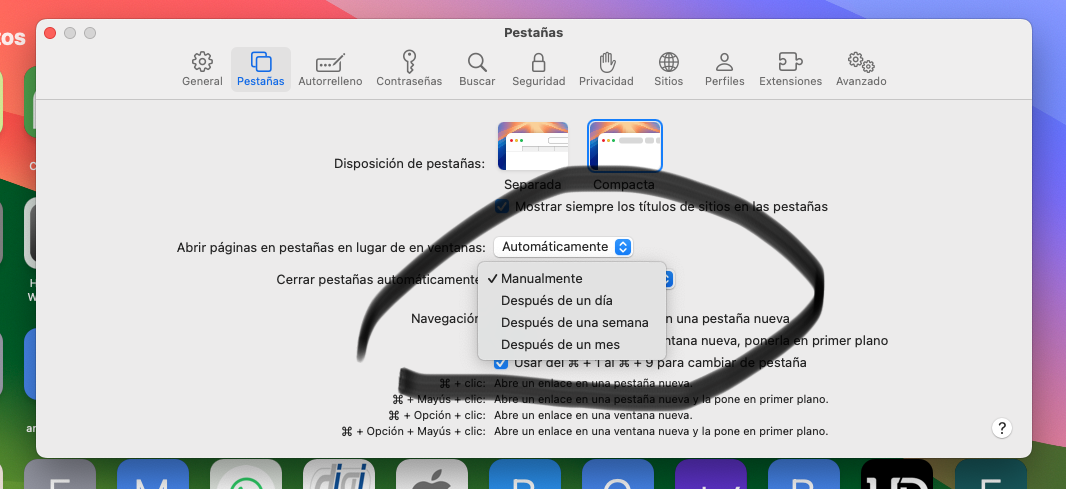1066x489 pixels.
Task: Click the '⌘ + Opción + Mayús + clic:' label
Action: pos(413,431)
